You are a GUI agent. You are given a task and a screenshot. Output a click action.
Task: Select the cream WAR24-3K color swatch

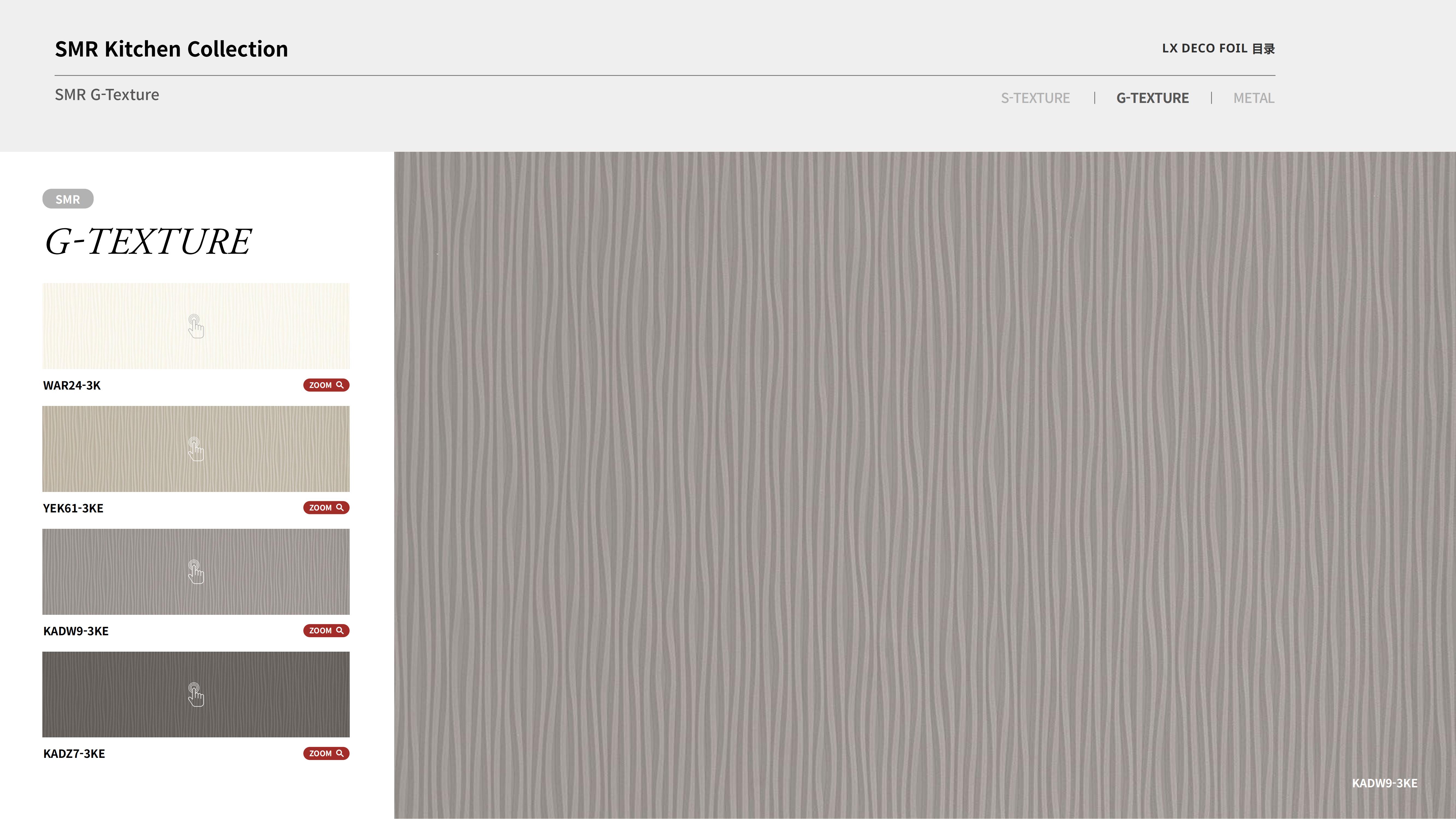(113, 326)
